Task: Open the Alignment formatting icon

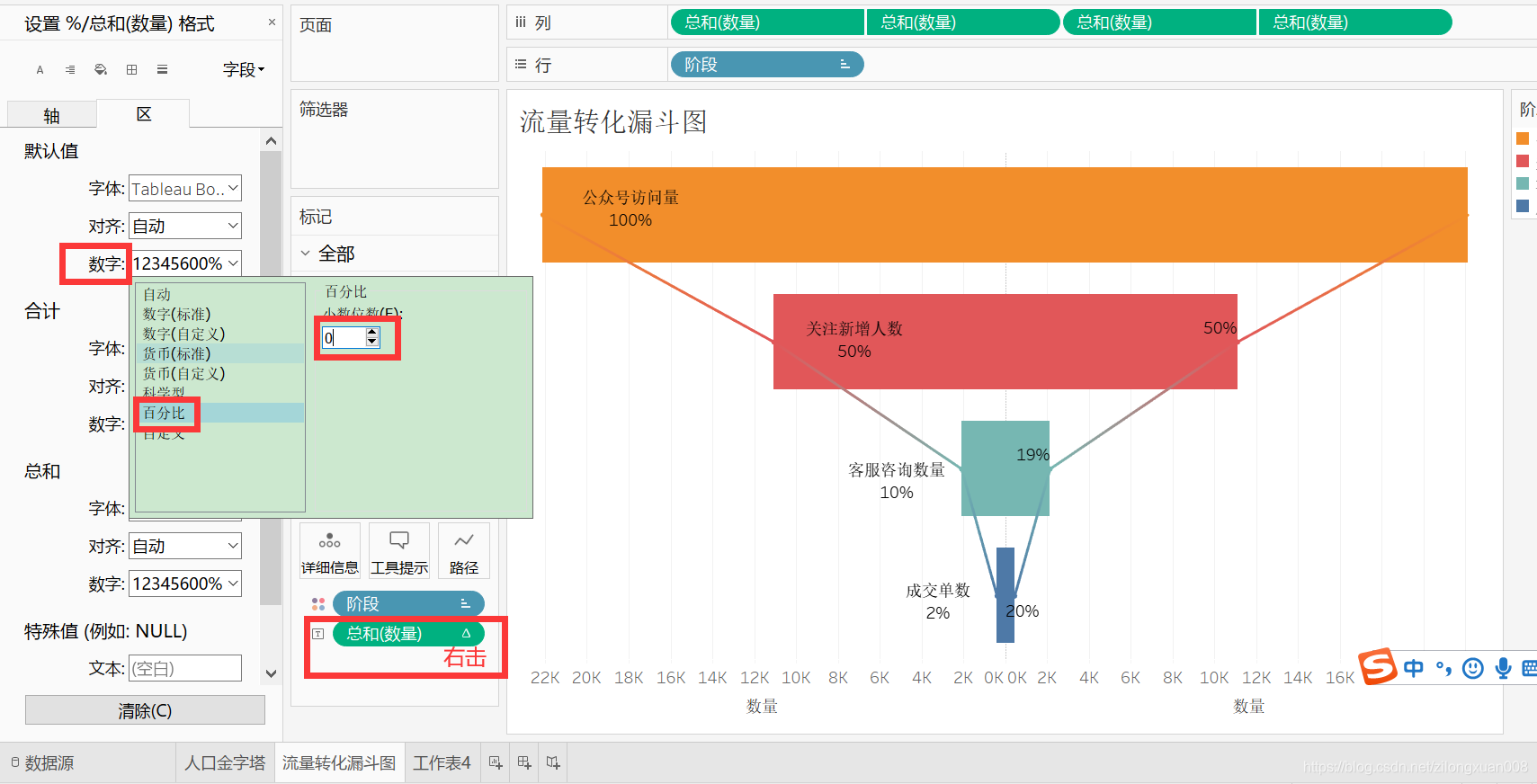Action: (x=70, y=70)
